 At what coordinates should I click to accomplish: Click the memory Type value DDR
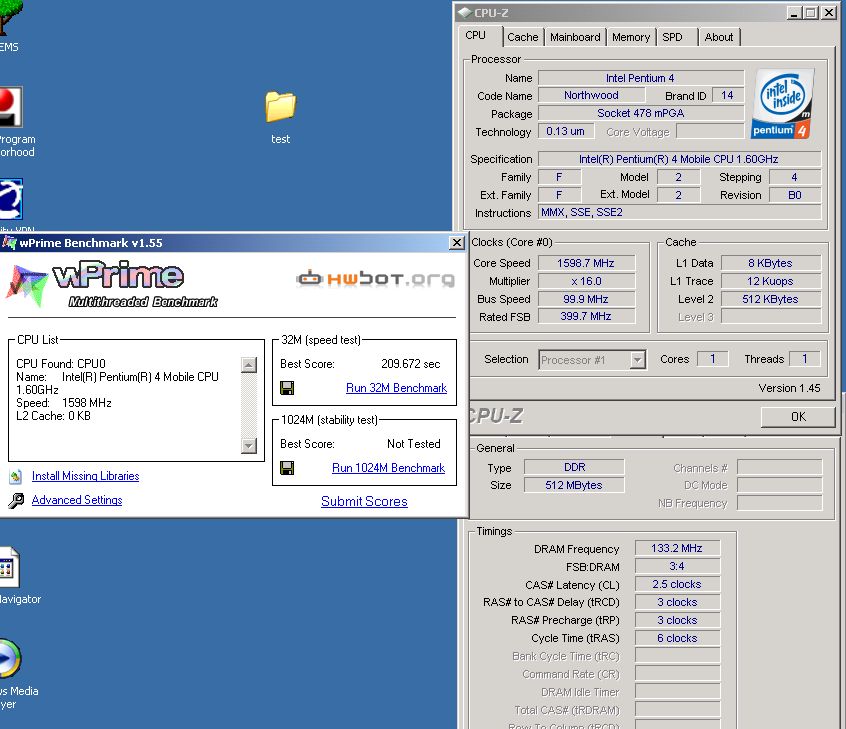click(574, 467)
